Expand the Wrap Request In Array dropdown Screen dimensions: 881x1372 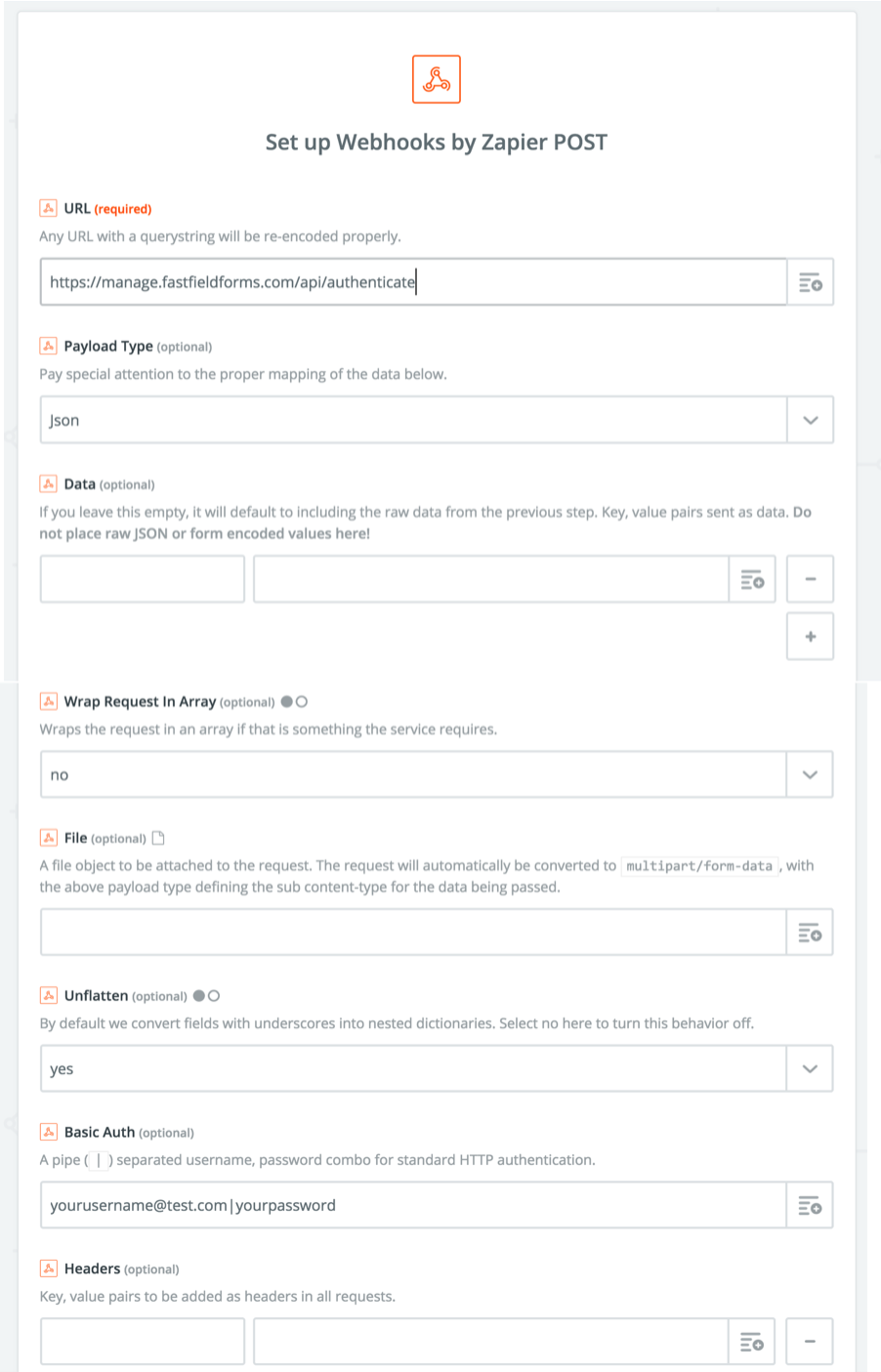click(810, 775)
